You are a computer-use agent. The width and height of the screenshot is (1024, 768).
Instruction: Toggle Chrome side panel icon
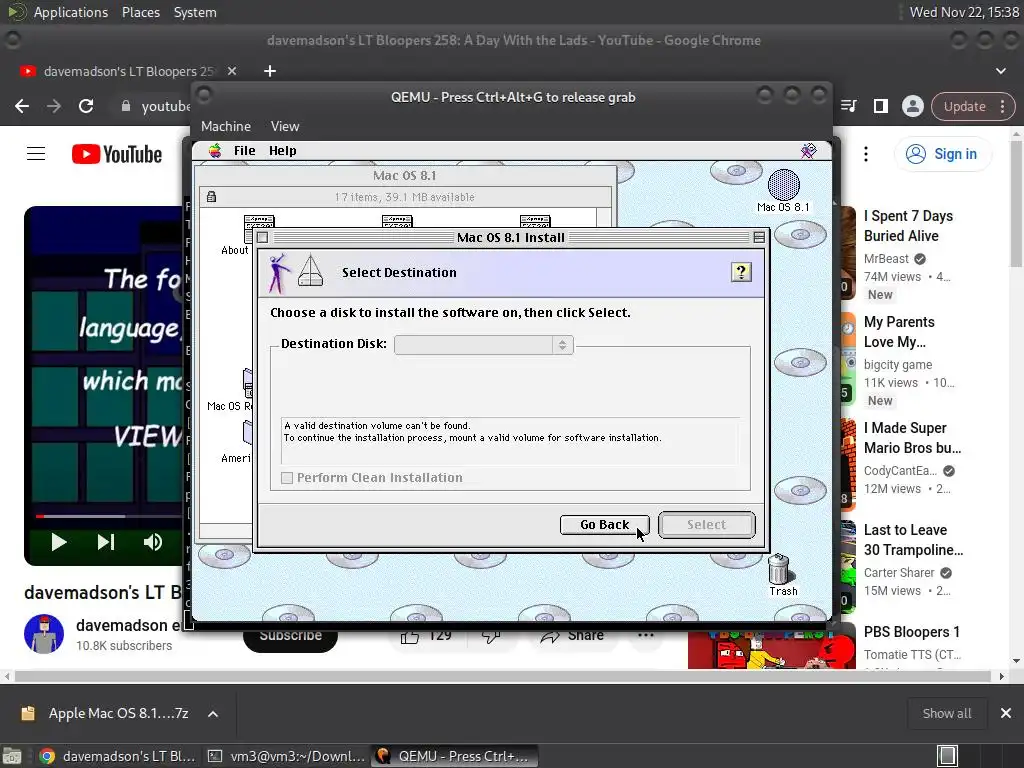881,106
